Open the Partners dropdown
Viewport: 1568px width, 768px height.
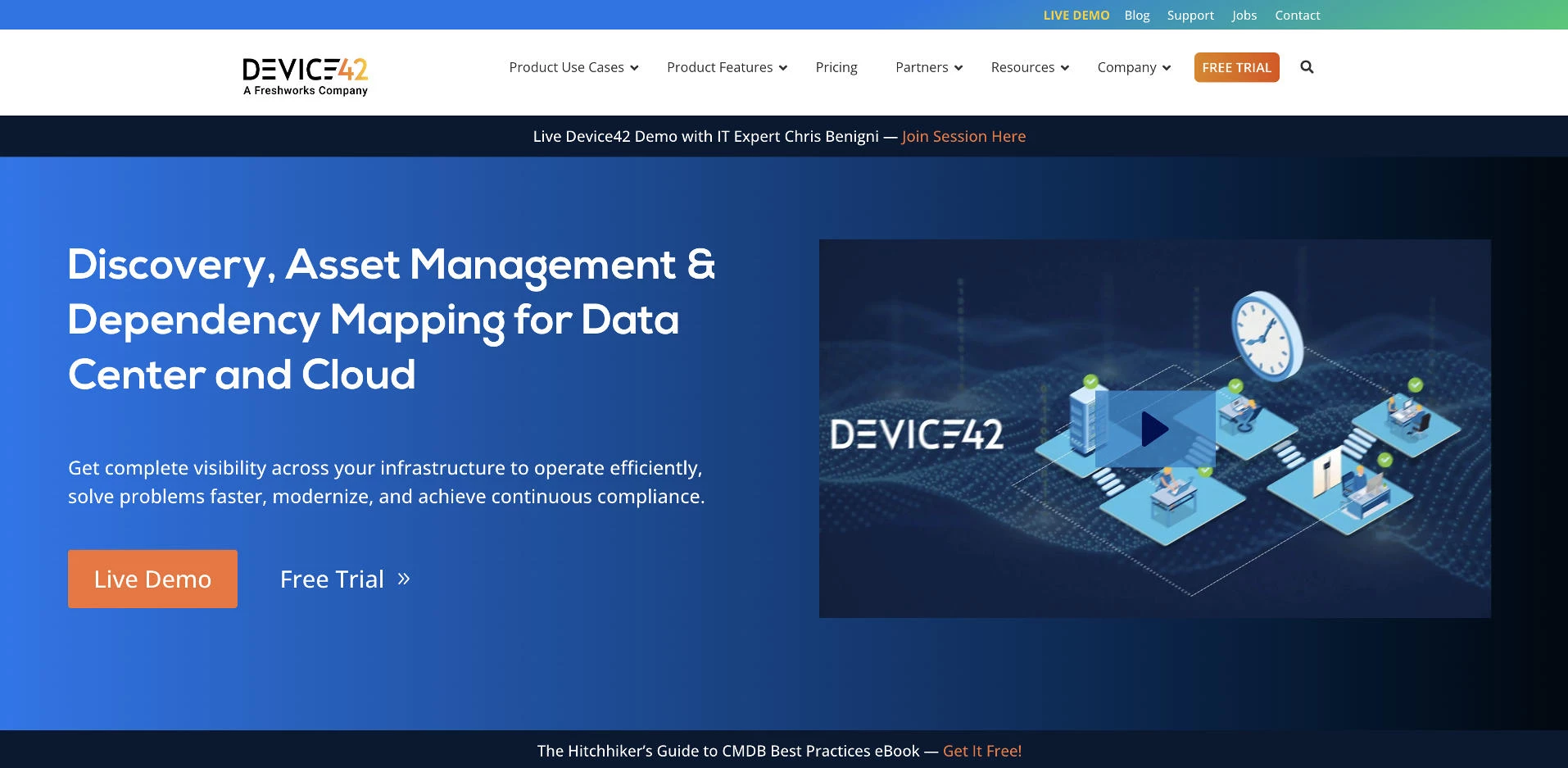(x=929, y=67)
